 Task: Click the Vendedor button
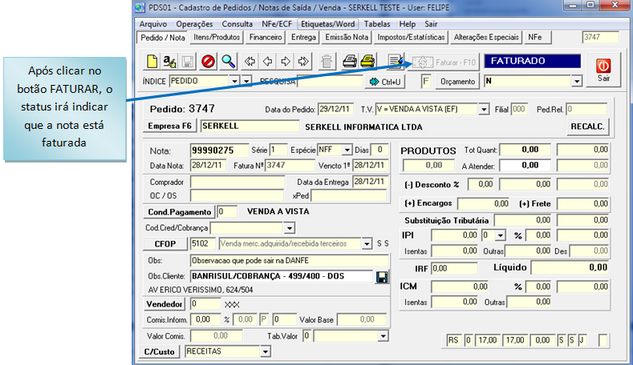coord(164,304)
